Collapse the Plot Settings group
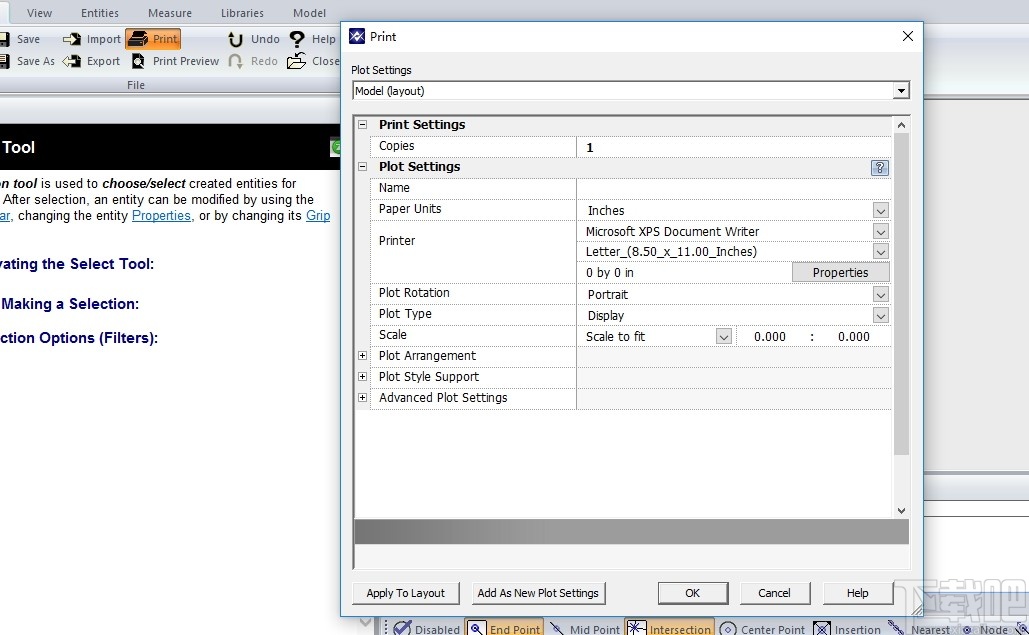The width and height of the screenshot is (1029, 635). pos(362,167)
